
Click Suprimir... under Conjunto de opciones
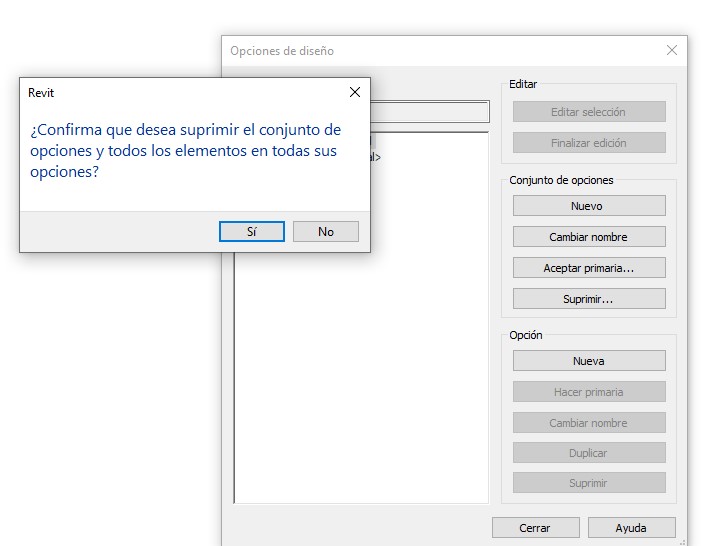point(589,299)
